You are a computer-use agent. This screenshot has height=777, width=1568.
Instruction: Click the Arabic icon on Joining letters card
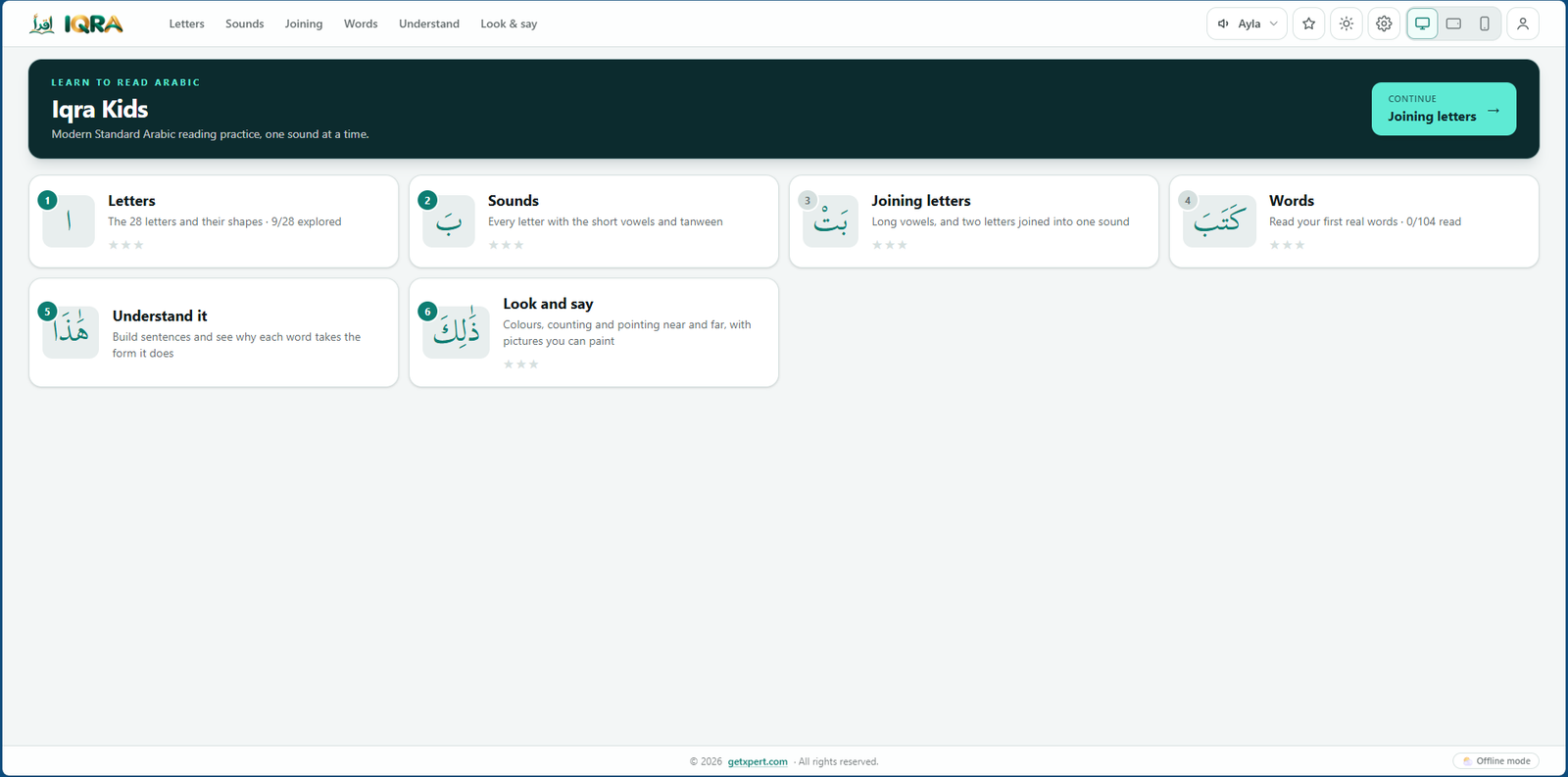830,221
